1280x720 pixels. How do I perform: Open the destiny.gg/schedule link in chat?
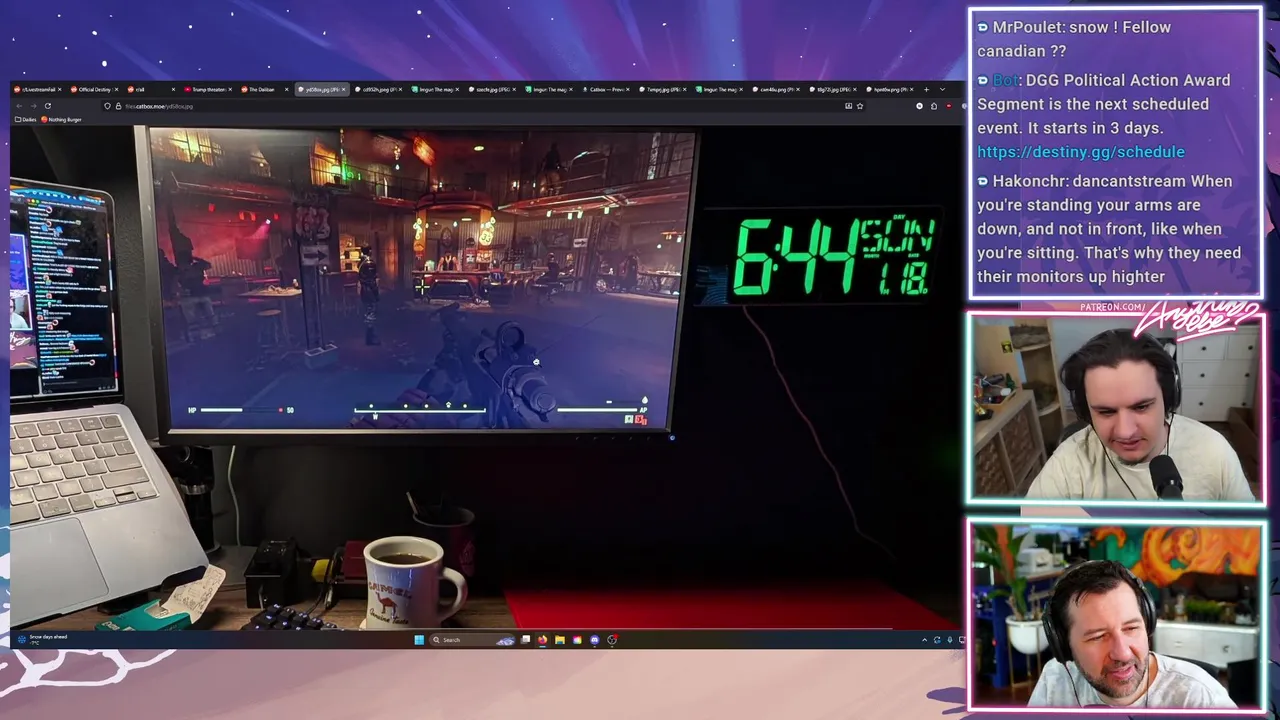[x=1081, y=152]
